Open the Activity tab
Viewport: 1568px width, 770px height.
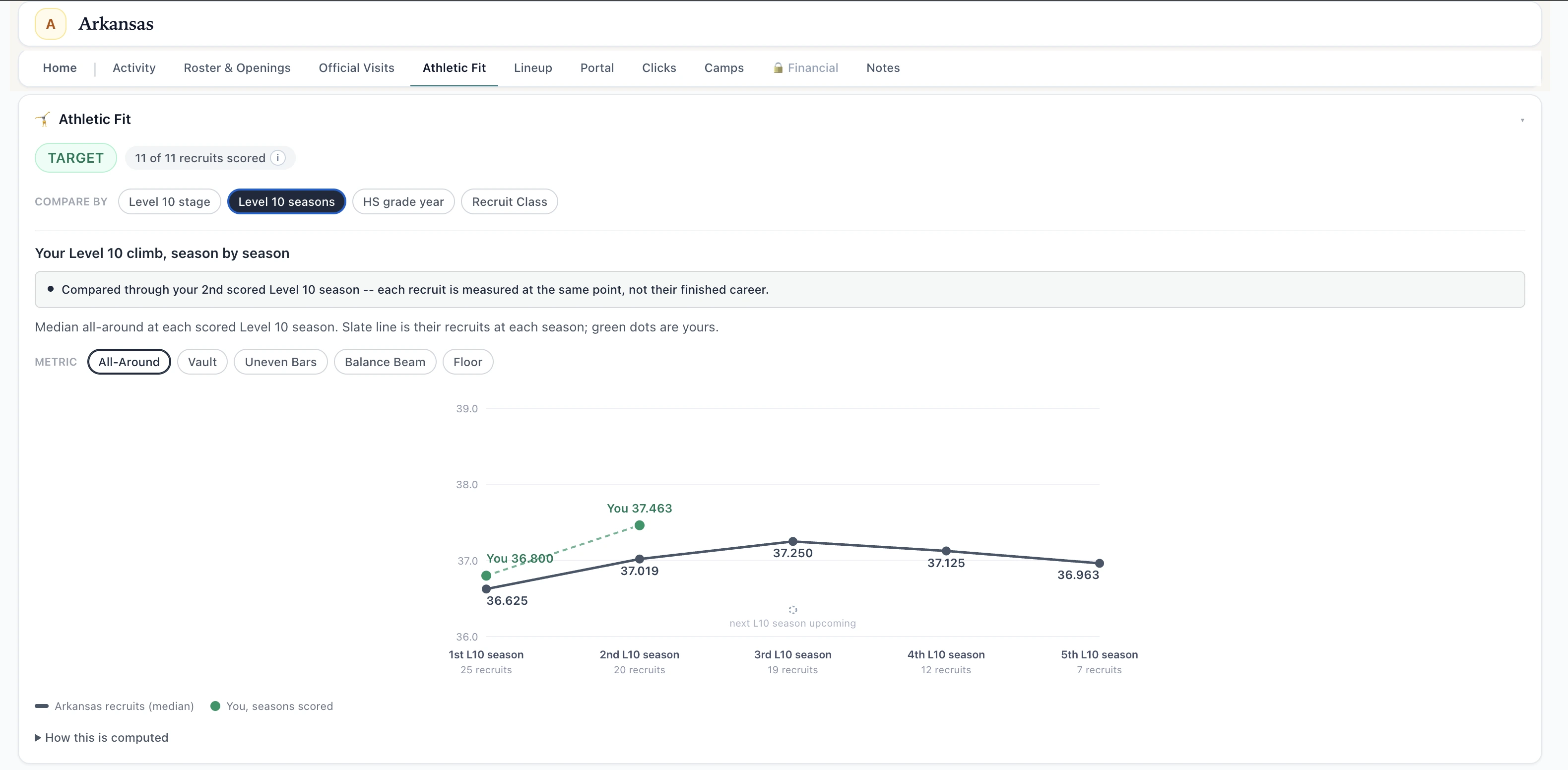(x=134, y=67)
